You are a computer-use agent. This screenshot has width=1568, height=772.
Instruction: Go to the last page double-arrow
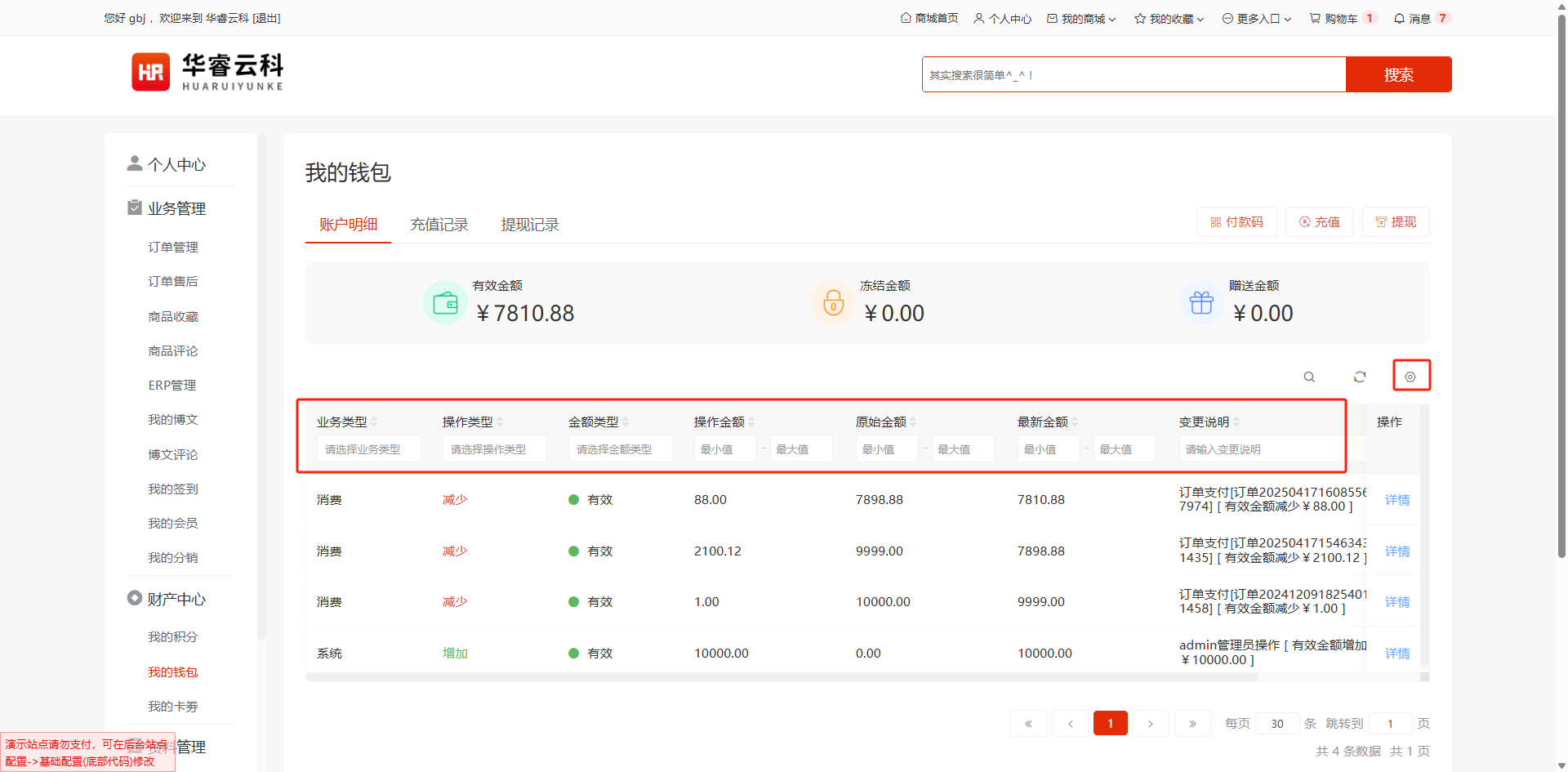1192,724
